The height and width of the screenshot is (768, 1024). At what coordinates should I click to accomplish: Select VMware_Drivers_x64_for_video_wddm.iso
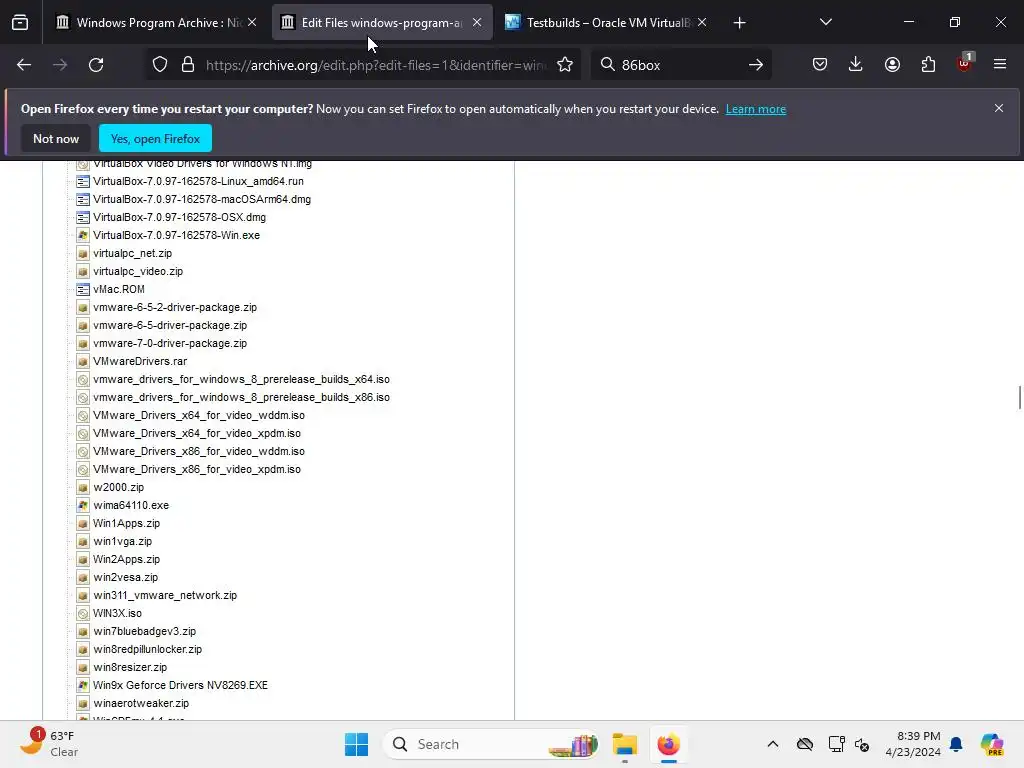[x=199, y=415]
